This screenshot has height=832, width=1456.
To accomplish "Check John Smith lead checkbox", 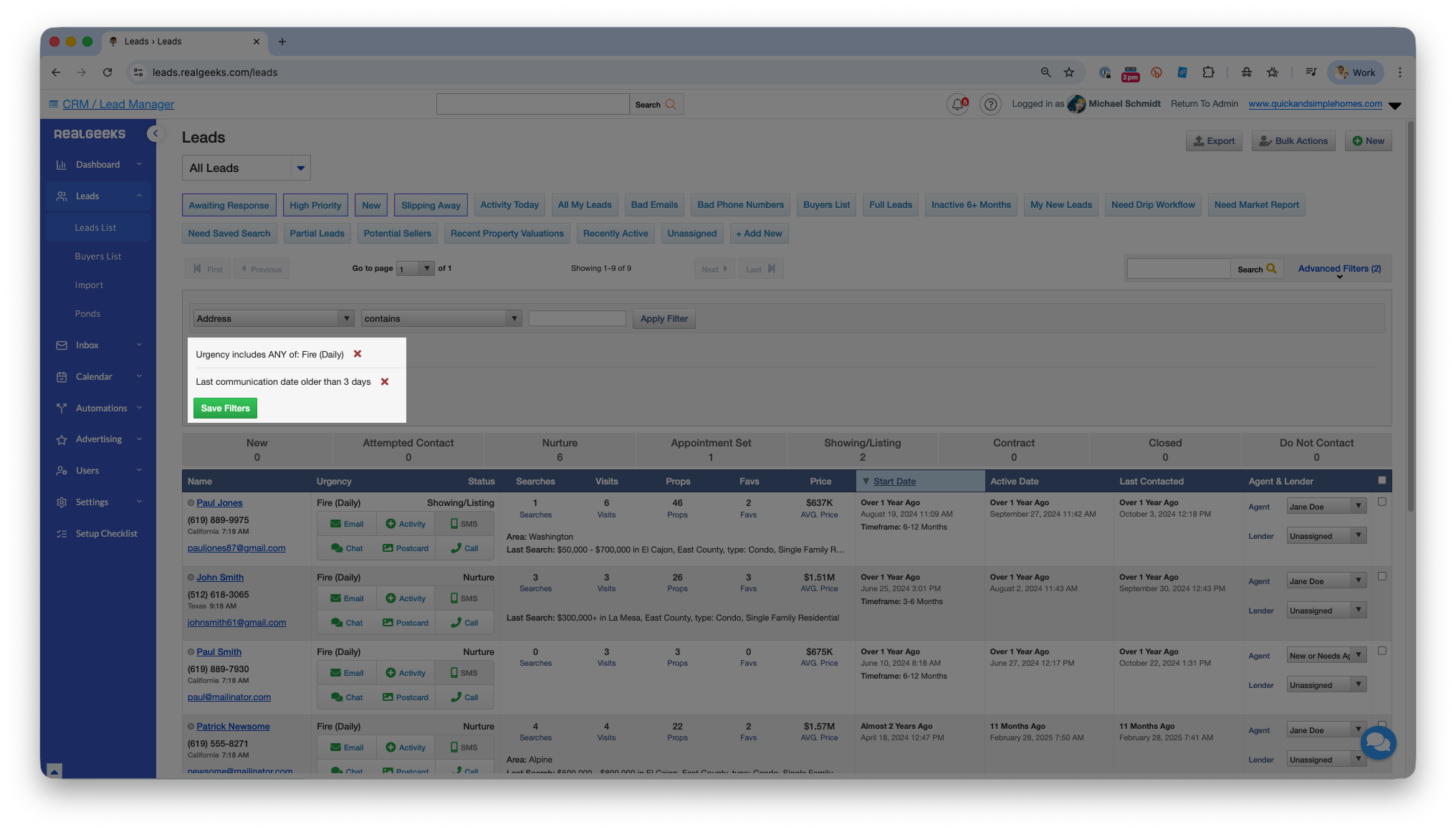I will click(1381, 576).
